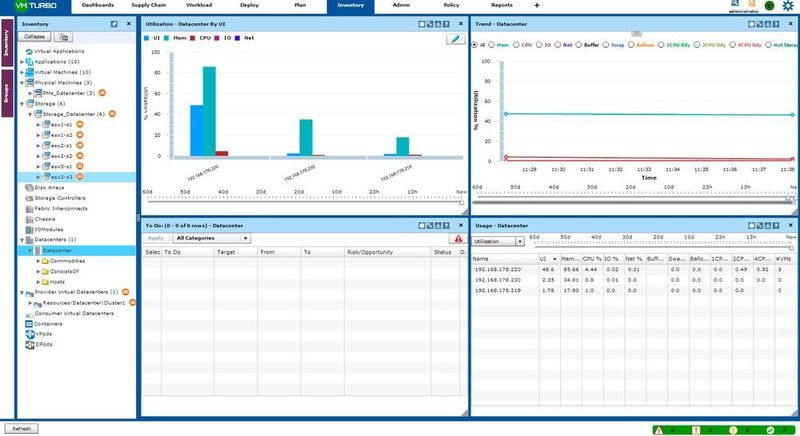Select the 192.168.178.220 row in Usage table
This screenshot has width=800, height=436.
pyautogui.click(x=633, y=269)
